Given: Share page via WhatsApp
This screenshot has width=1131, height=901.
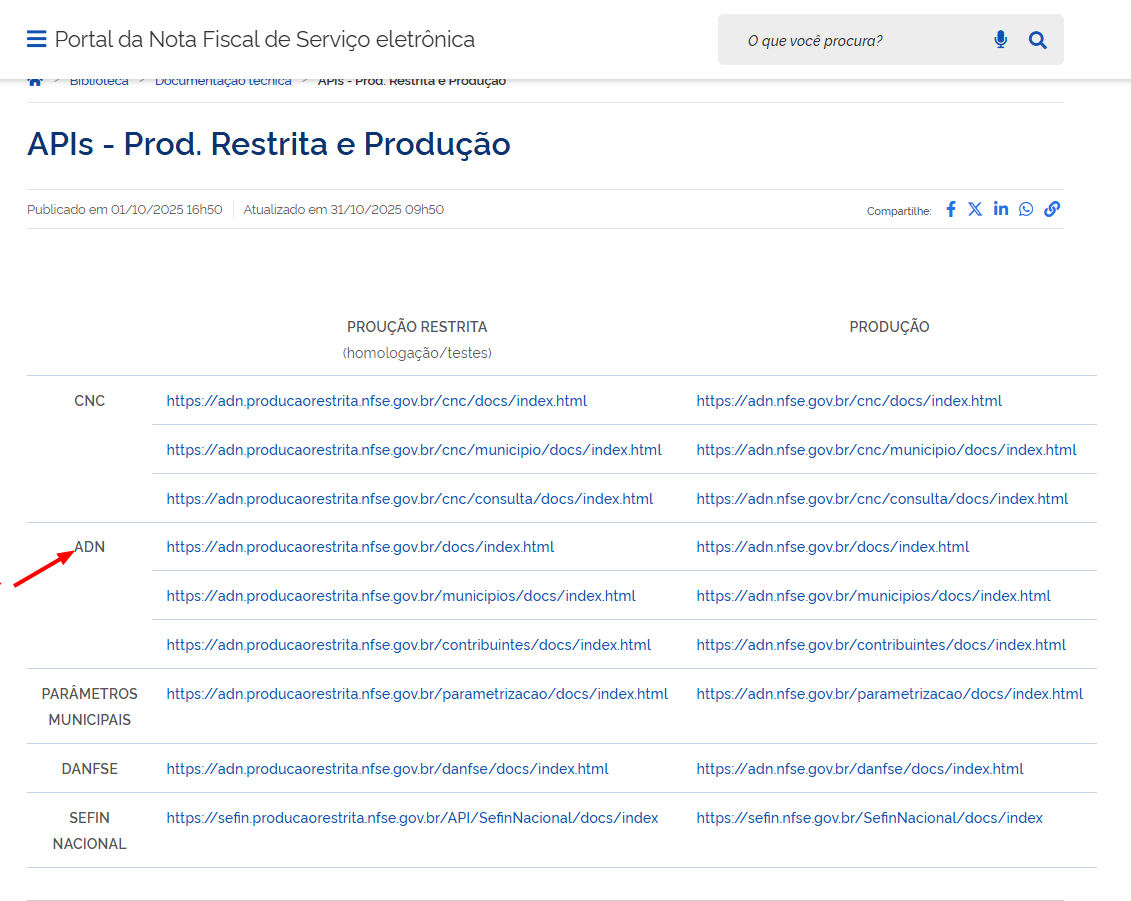Looking at the screenshot, I should point(1026,209).
